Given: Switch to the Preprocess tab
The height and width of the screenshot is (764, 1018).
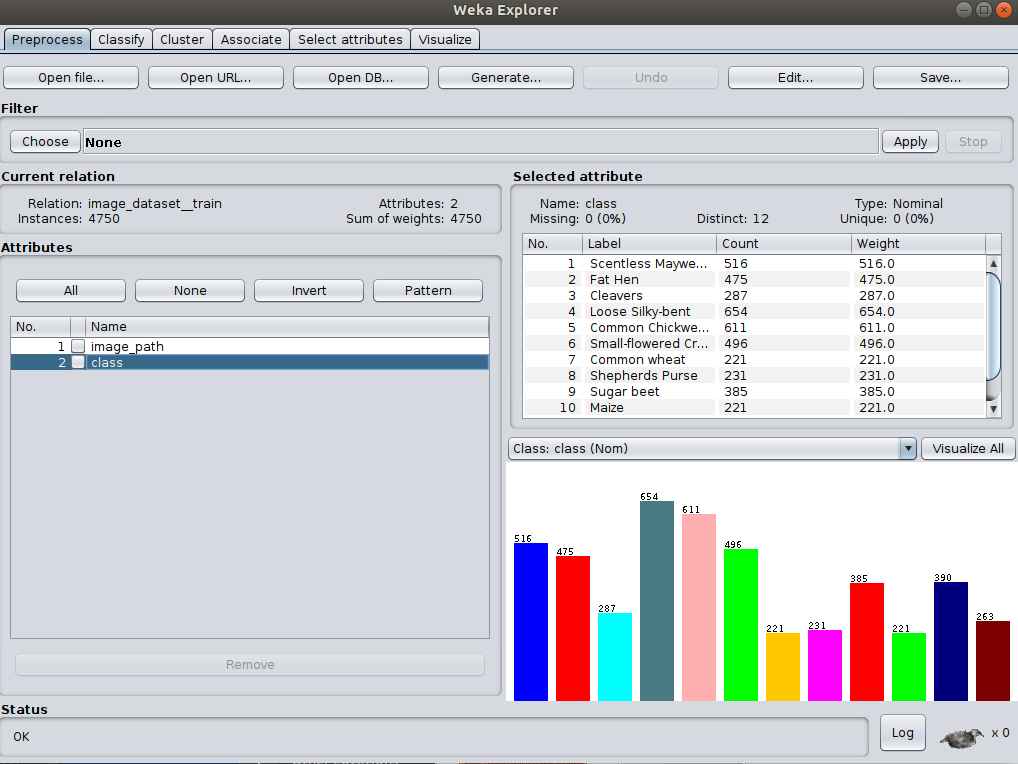Looking at the screenshot, I should click(x=47, y=40).
